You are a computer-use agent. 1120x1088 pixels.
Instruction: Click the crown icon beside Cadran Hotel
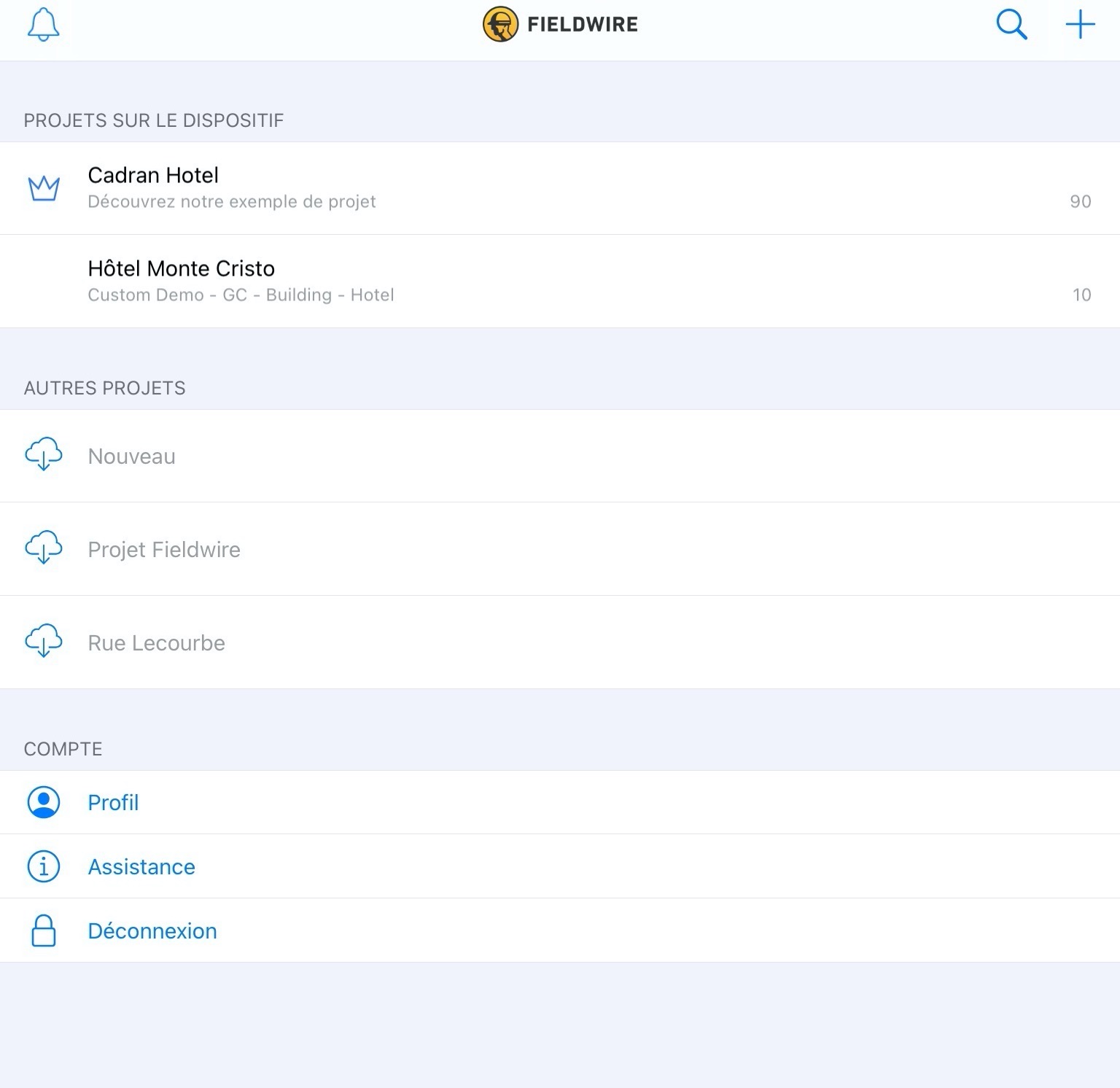pyautogui.click(x=44, y=188)
